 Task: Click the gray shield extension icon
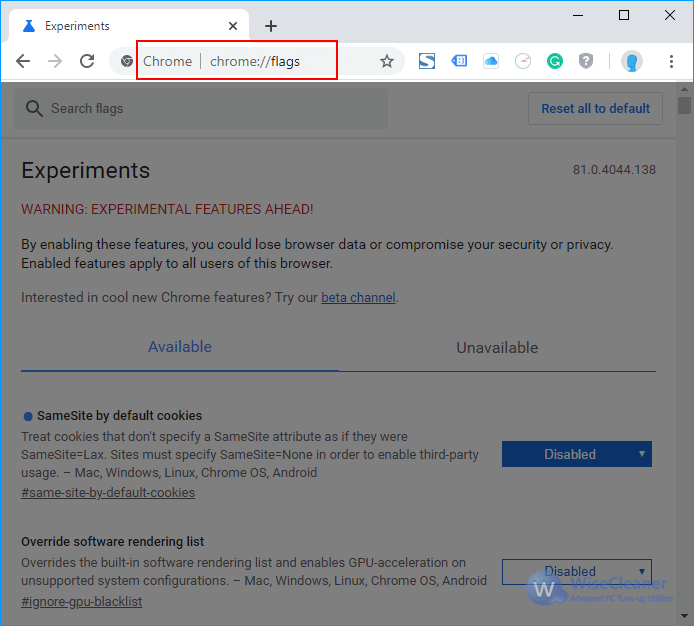(x=586, y=61)
